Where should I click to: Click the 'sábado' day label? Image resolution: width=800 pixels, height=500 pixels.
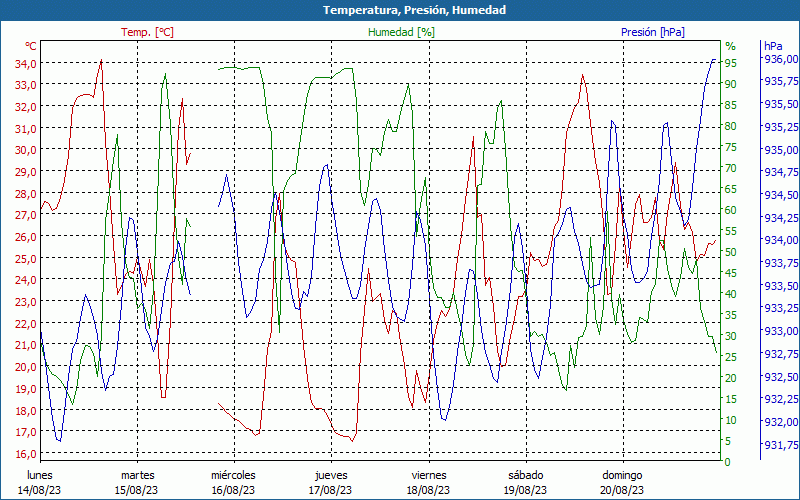point(526,475)
